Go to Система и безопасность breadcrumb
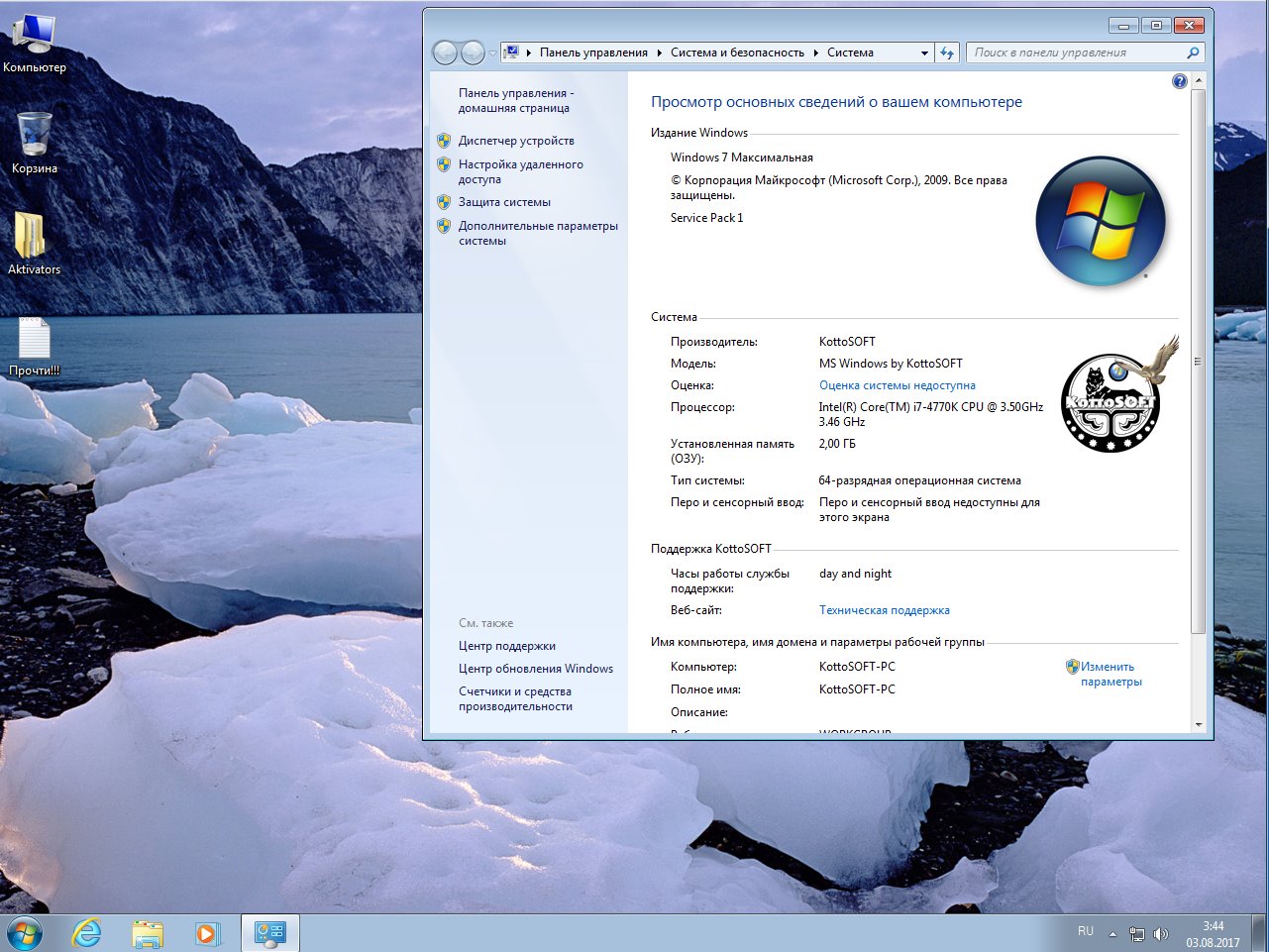The height and width of the screenshot is (952, 1269). (x=737, y=53)
